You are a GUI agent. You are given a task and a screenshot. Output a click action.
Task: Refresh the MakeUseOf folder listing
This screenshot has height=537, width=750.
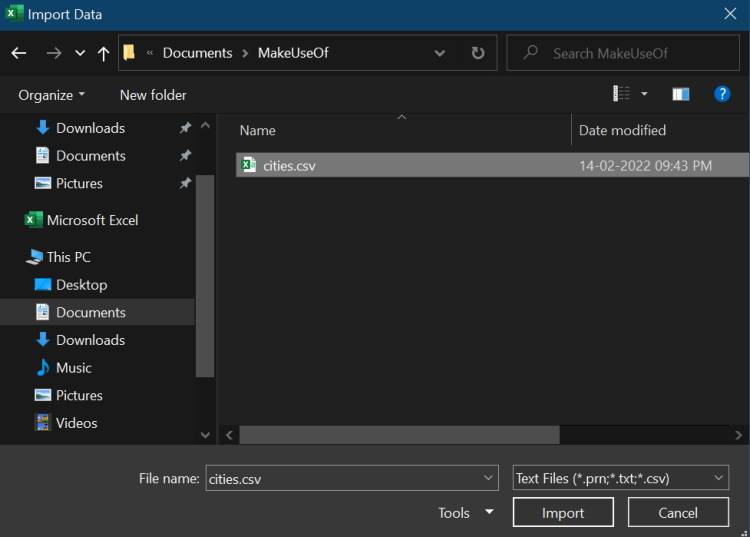477,53
